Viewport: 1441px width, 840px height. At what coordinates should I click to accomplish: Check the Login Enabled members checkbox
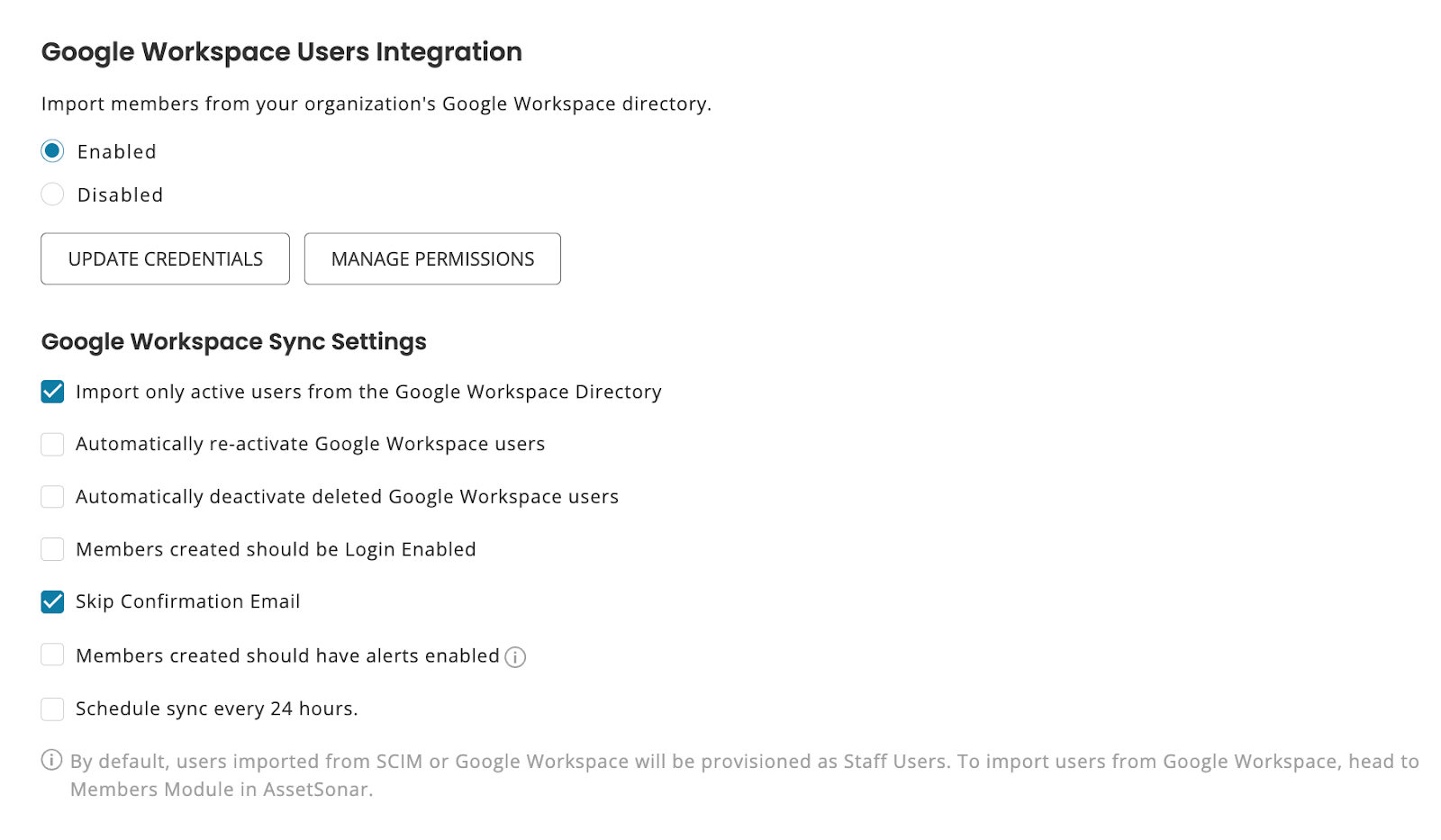(52, 549)
